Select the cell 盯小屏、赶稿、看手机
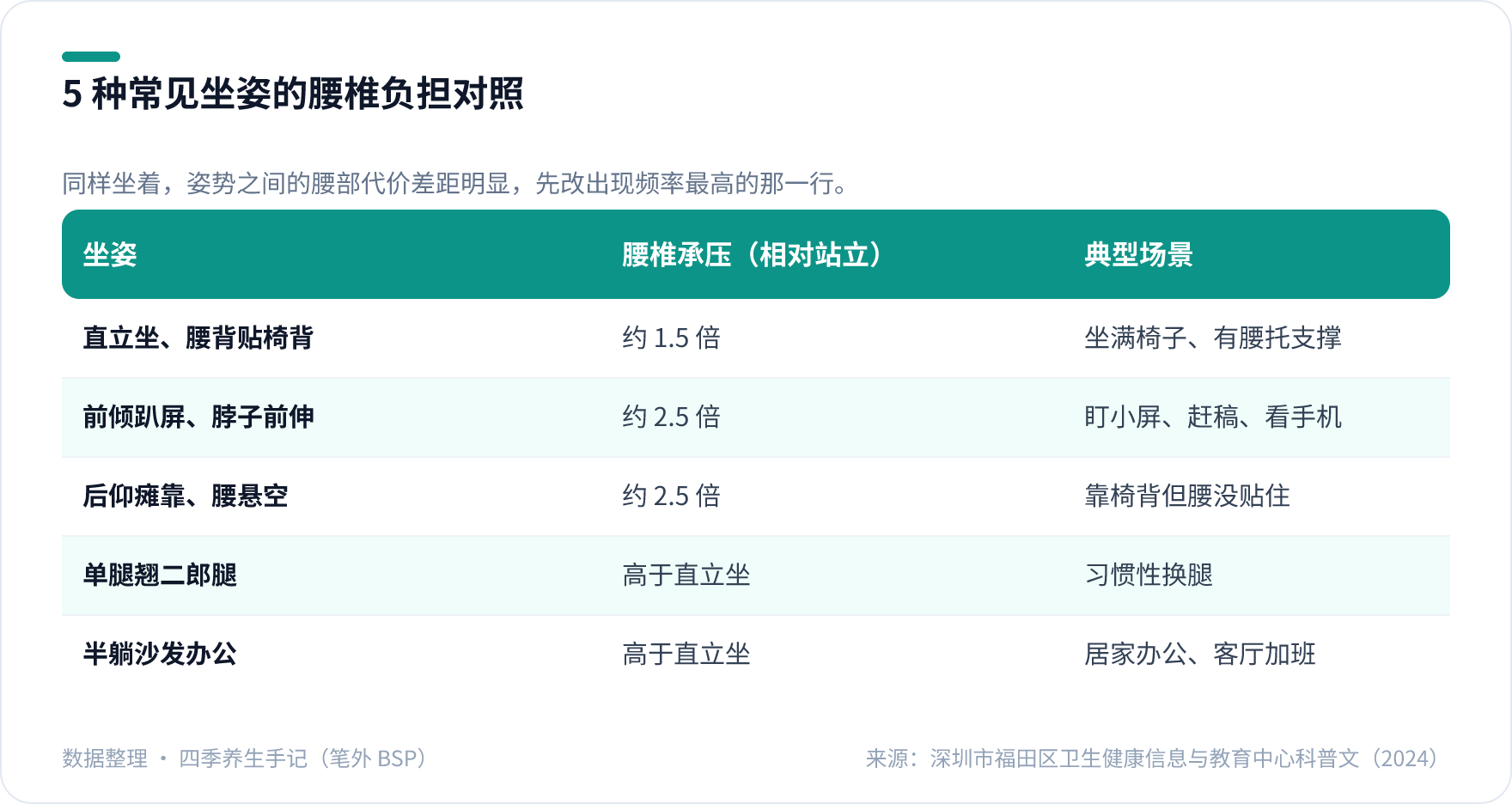The height and width of the screenshot is (804, 1512). click(x=1212, y=417)
